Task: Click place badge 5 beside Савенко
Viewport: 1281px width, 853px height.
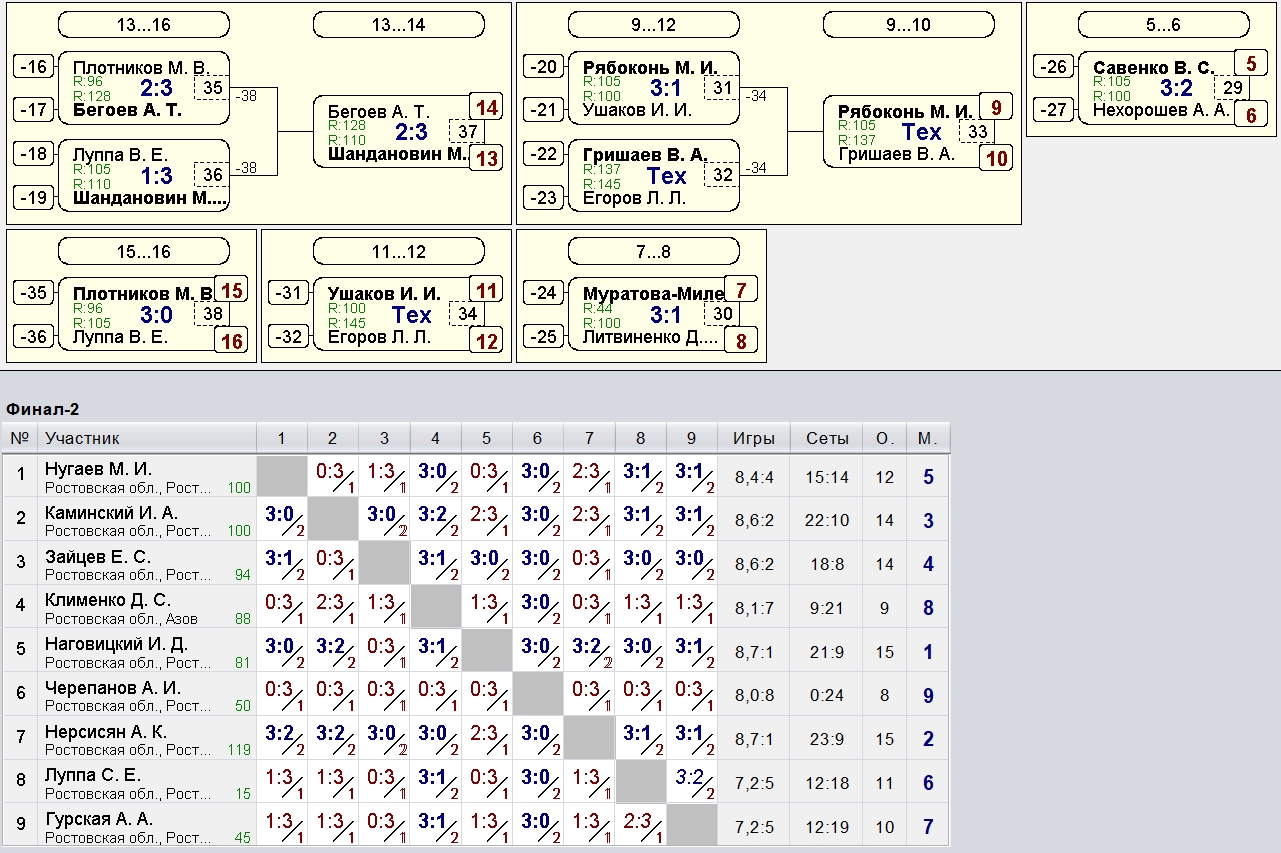Action: coord(1251,64)
